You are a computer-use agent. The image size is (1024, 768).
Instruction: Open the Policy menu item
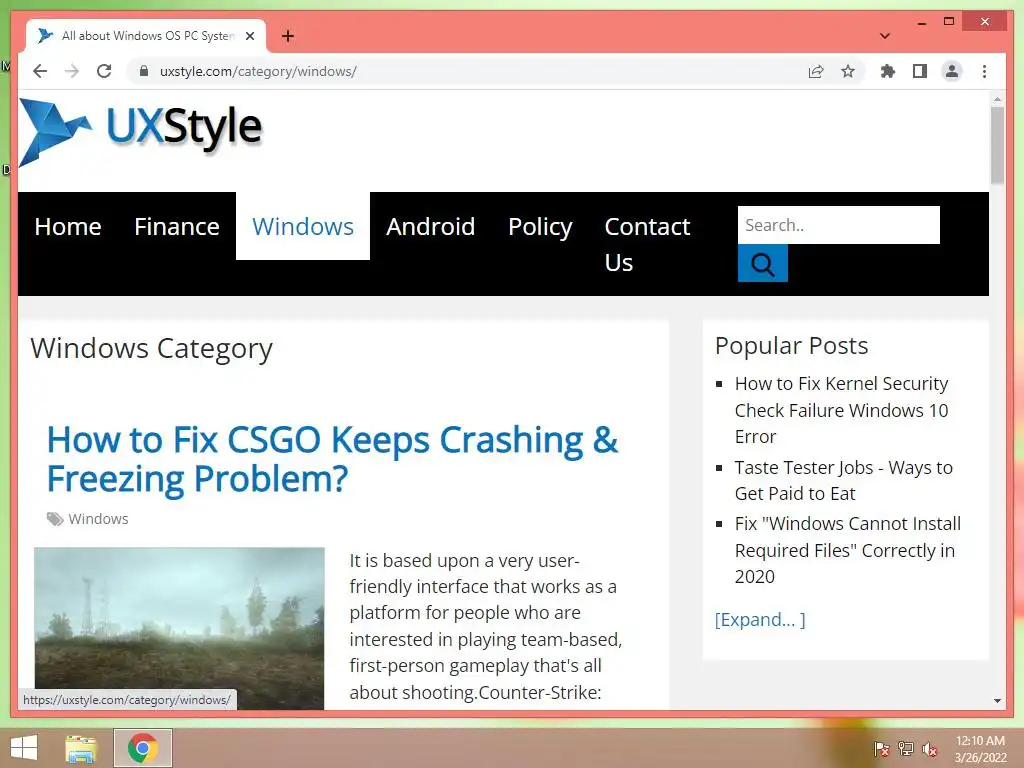[540, 228]
